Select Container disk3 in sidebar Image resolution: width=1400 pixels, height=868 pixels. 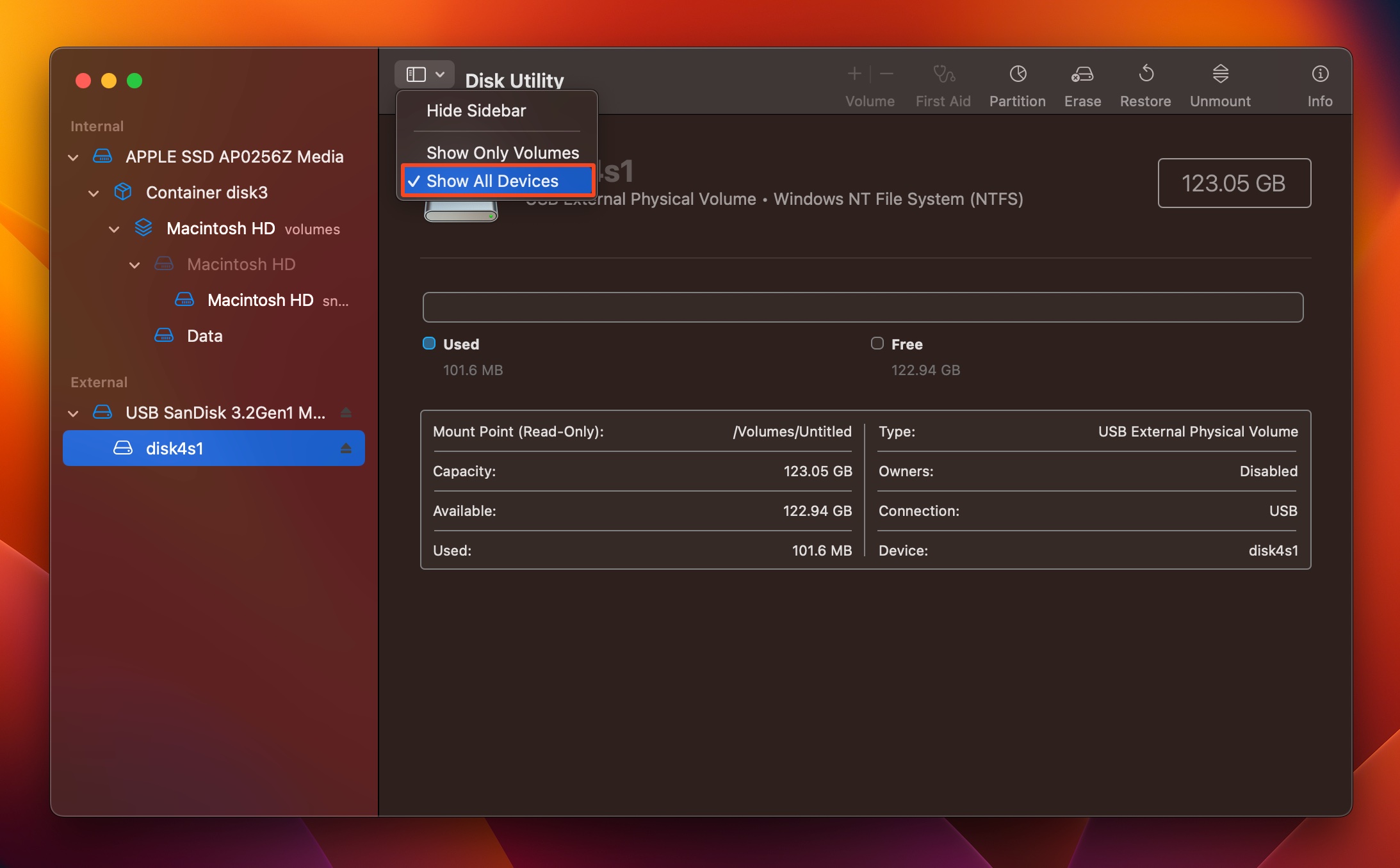pos(214,192)
